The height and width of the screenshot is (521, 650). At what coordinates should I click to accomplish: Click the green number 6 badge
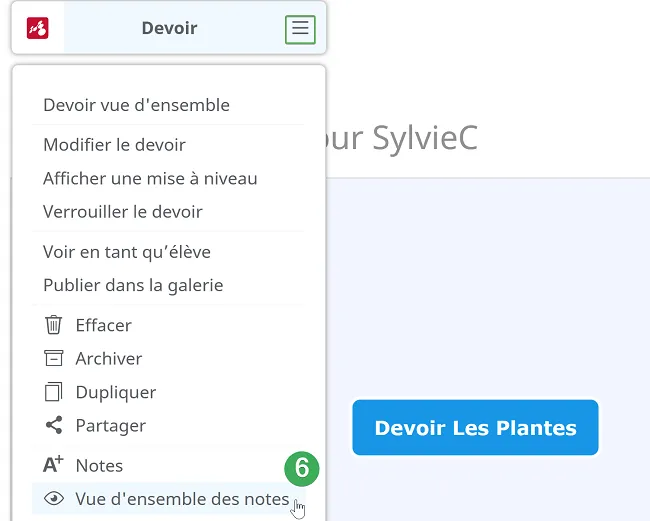tap(302, 469)
